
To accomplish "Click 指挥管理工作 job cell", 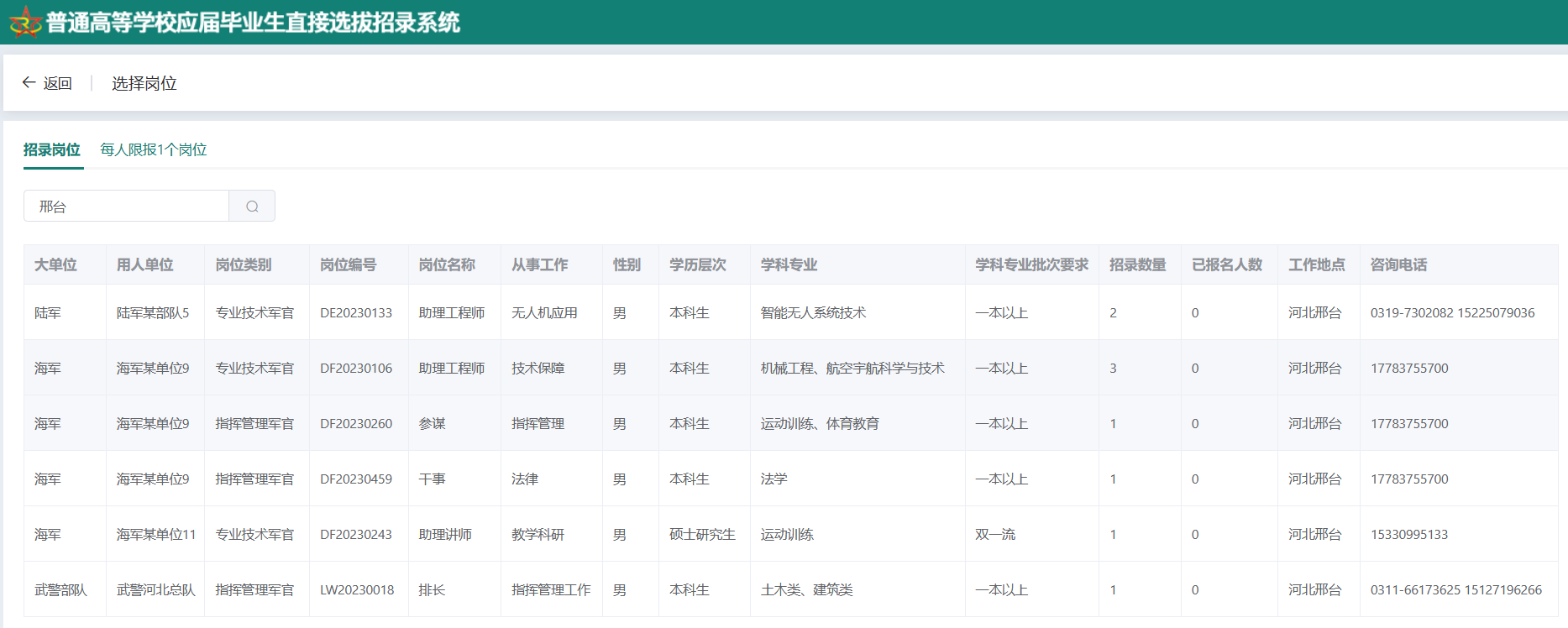I will [551, 590].
